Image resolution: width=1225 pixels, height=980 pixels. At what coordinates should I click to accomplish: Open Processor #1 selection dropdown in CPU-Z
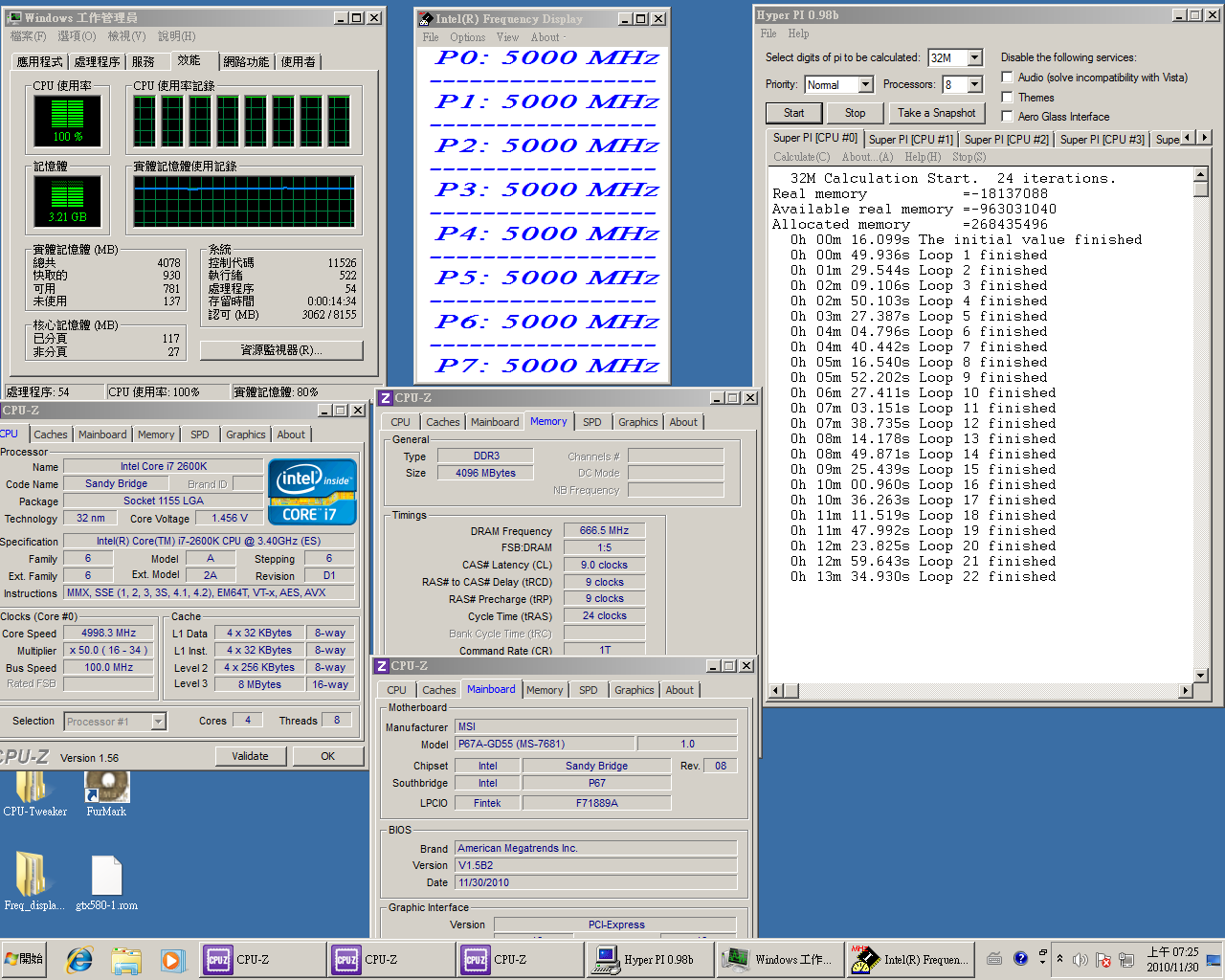(x=159, y=722)
